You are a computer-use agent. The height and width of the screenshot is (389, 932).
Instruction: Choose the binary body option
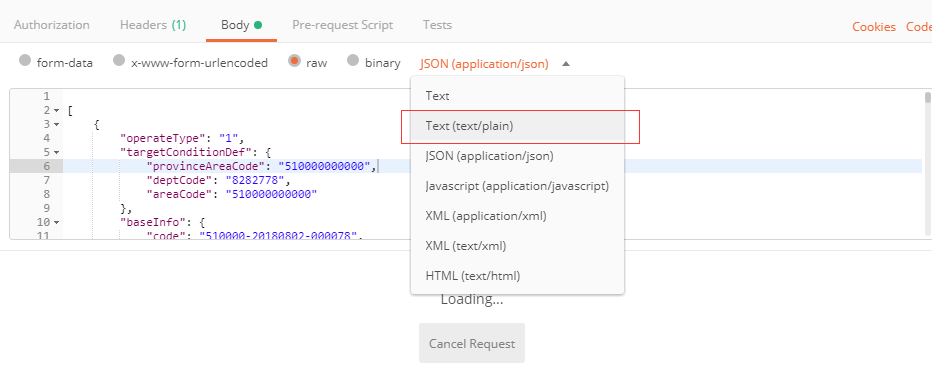(x=353, y=60)
